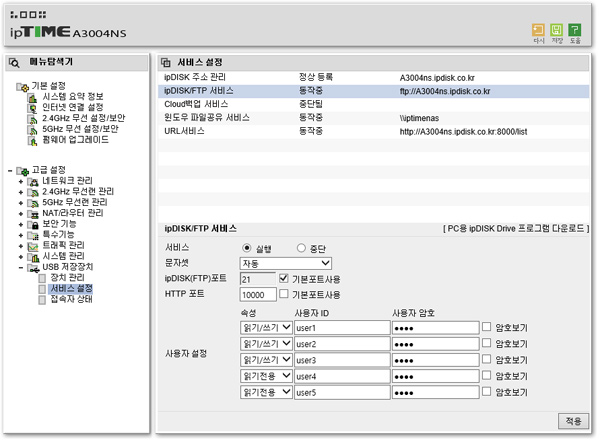Image resolution: width=600 pixels, height=442 pixels.
Task: Click the 2.4GHz 무선 설정/보안 icon
Action: coord(33,119)
